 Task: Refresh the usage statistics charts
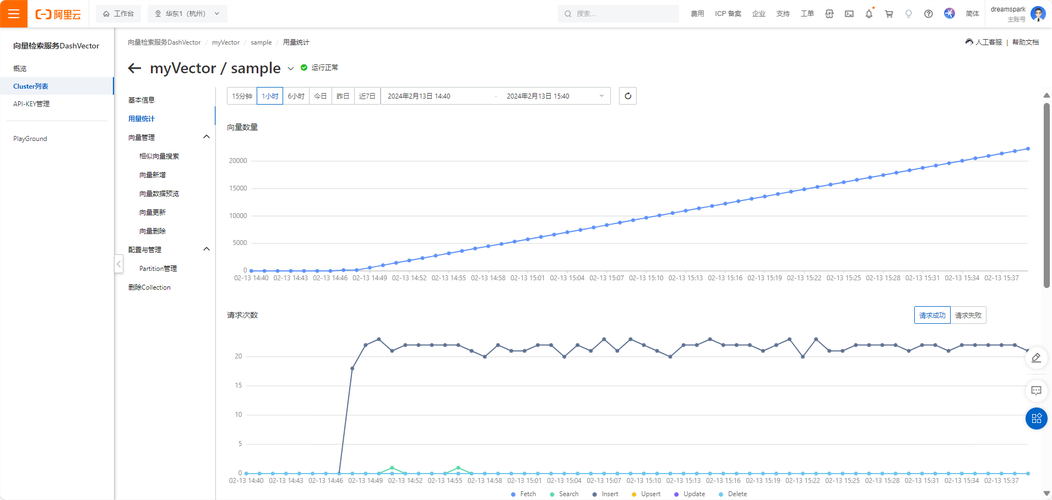pyautogui.click(x=627, y=96)
